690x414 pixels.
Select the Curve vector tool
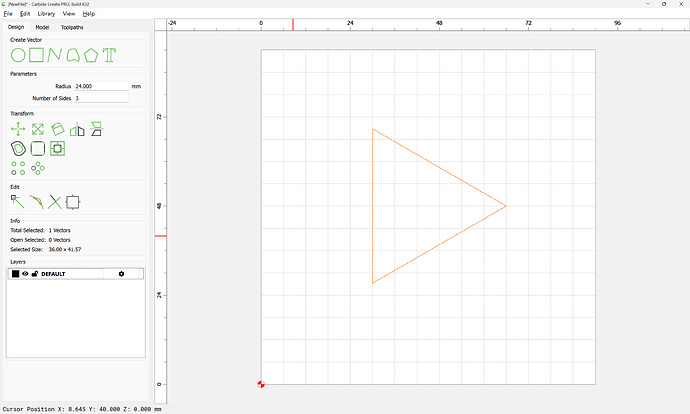click(73, 55)
